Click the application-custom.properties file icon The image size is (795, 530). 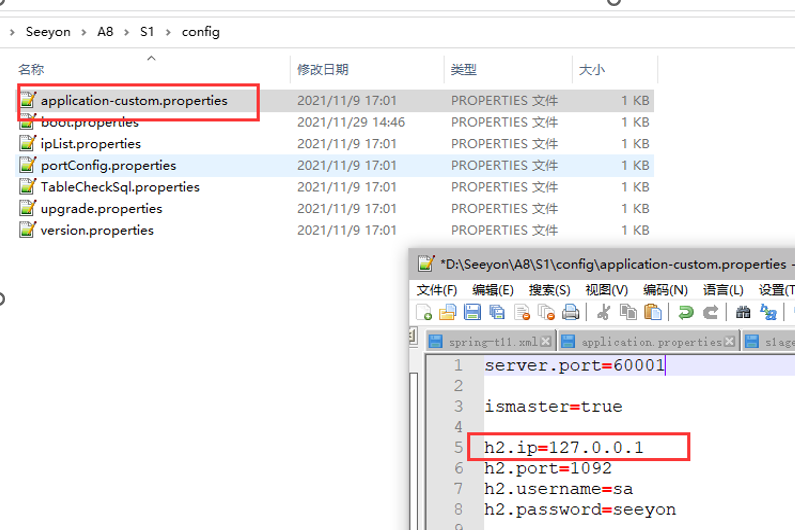pos(28,100)
